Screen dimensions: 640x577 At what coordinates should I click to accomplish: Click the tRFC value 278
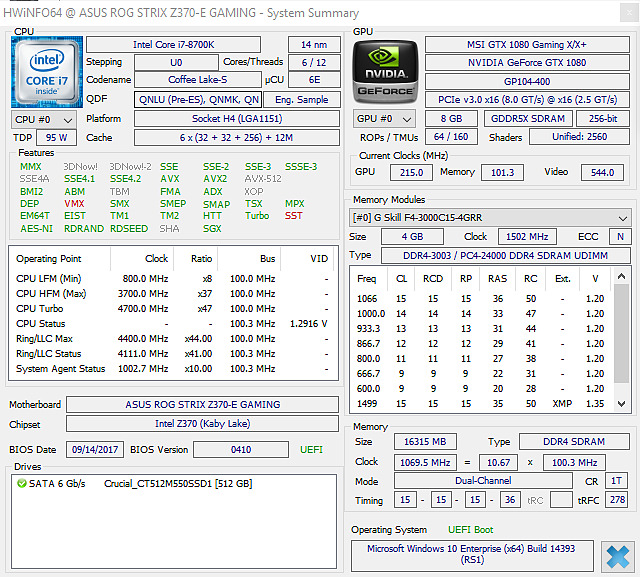[x=618, y=499]
